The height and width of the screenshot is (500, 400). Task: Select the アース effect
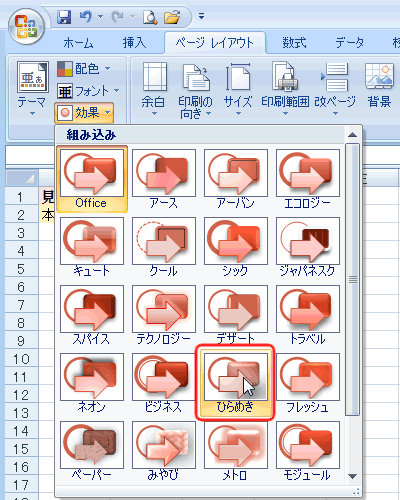coord(164,179)
